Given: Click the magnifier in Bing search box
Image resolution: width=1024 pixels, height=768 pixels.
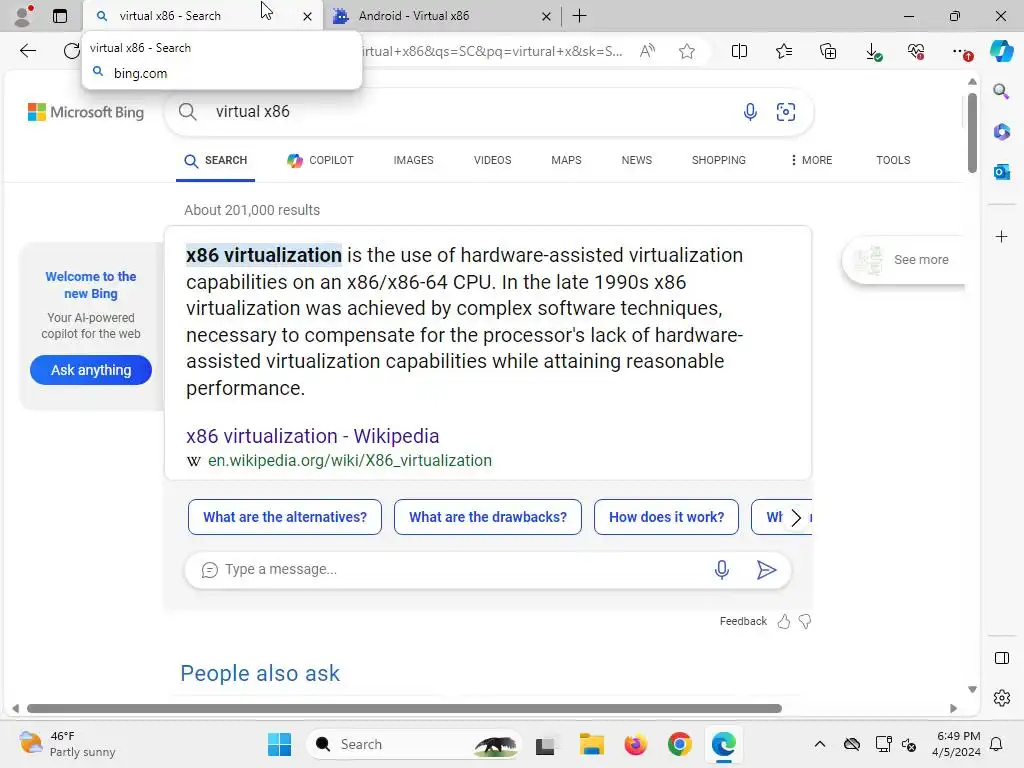Looking at the screenshot, I should [187, 112].
